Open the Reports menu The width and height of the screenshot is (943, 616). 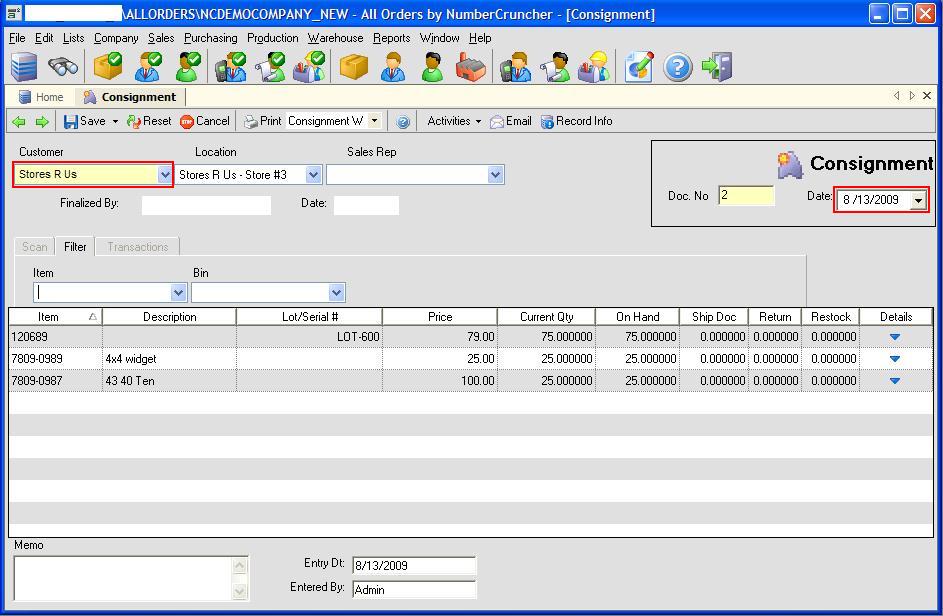(392, 38)
